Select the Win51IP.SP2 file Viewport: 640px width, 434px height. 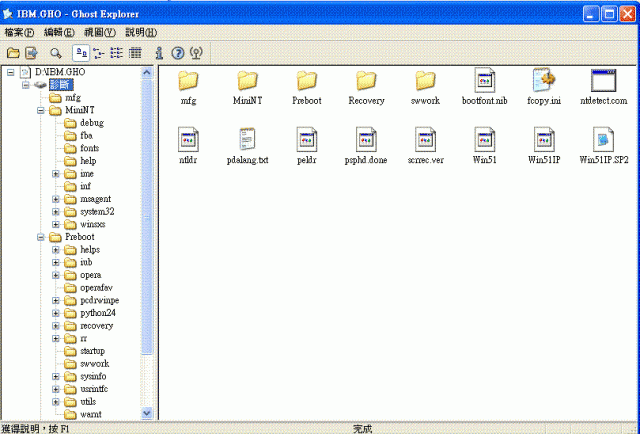click(x=604, y=146)
